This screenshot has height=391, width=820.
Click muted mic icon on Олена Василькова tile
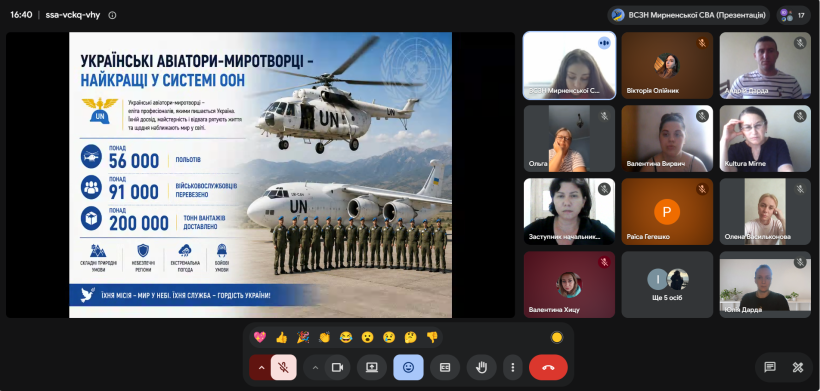(x=800, y=189)
